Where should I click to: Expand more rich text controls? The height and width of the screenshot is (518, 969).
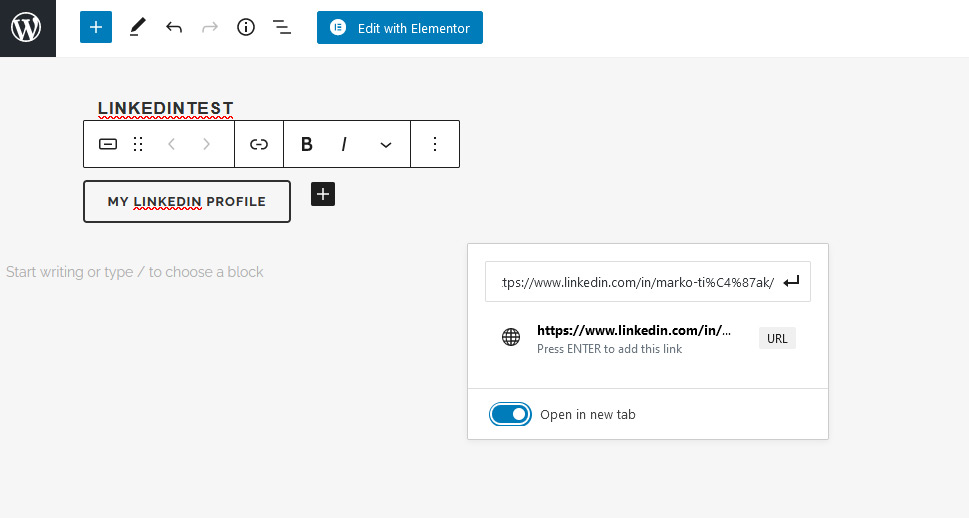tap(386, 145)
